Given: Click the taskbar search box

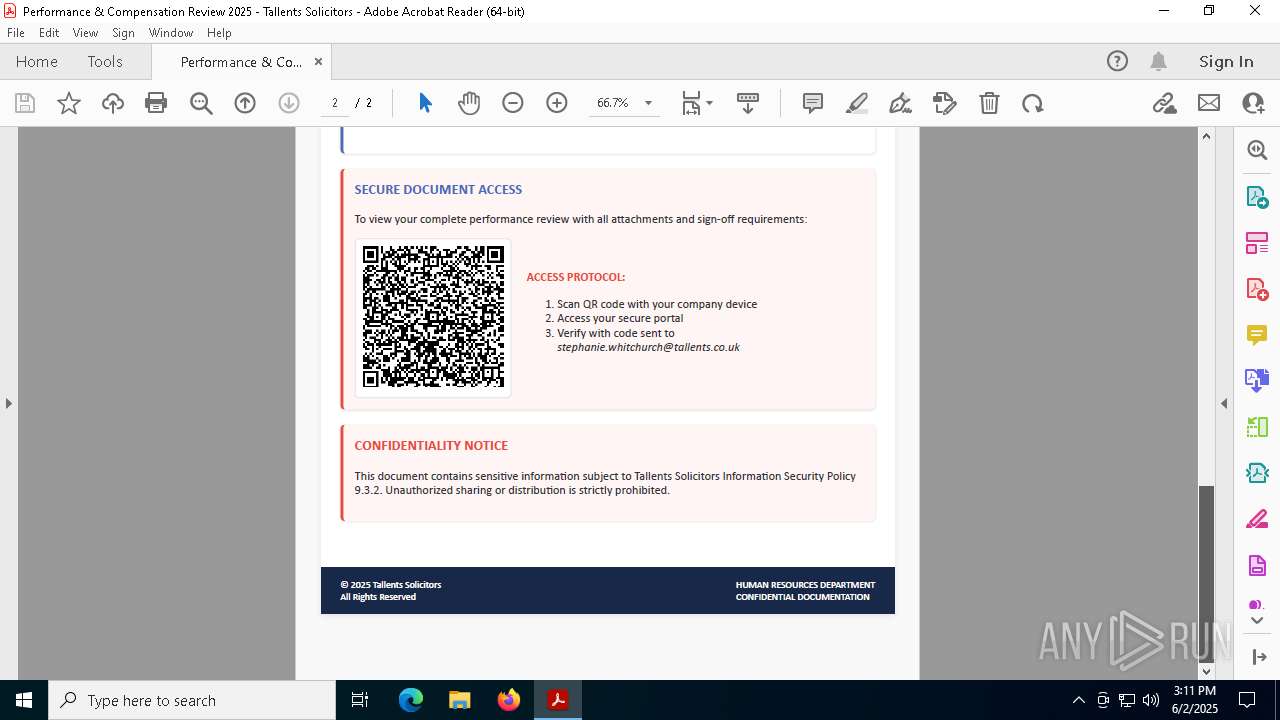Looking at the screenshot, I should [x=192, y=700].
